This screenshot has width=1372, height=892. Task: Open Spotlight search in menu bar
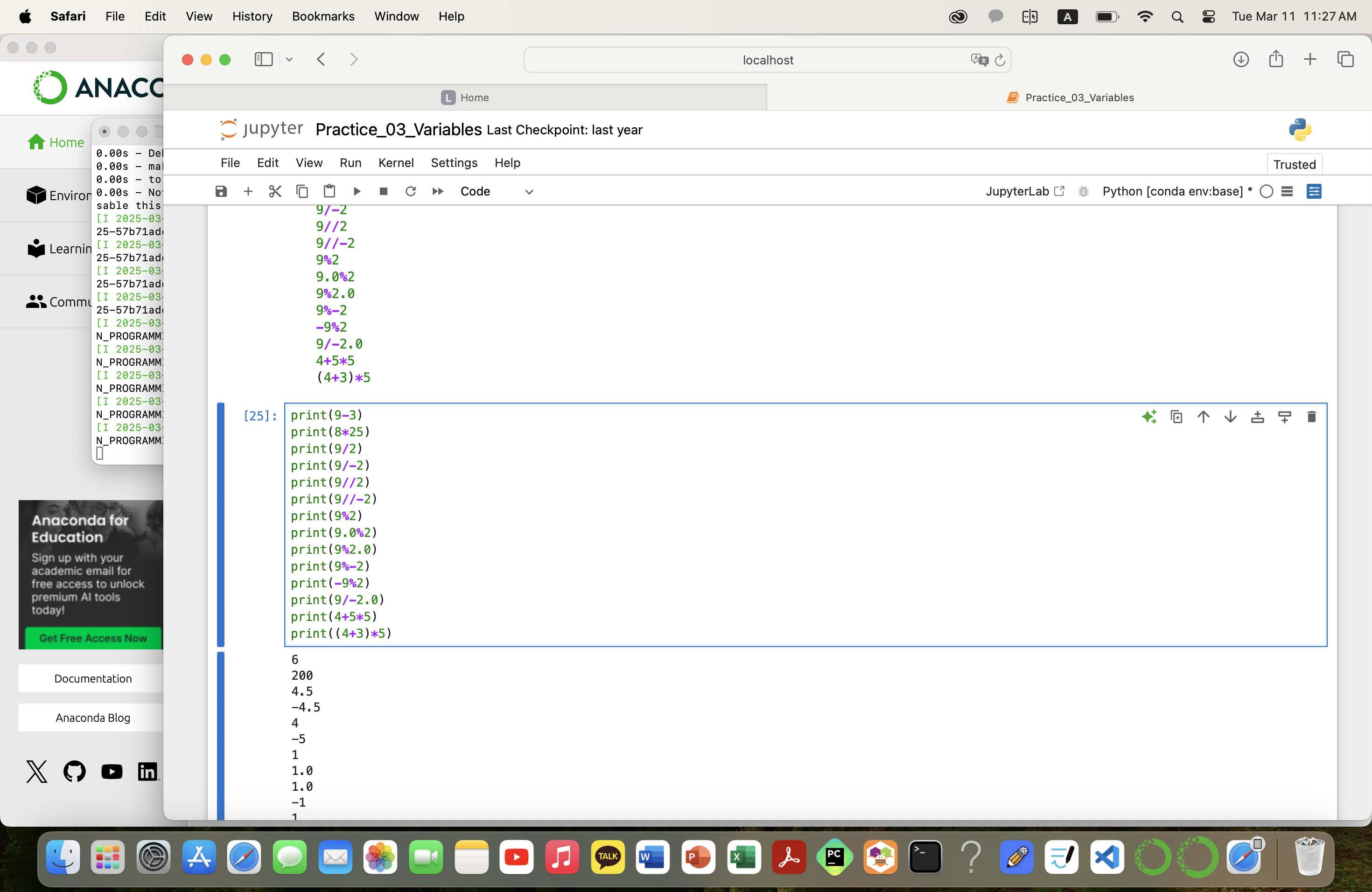pos(1177,17)
